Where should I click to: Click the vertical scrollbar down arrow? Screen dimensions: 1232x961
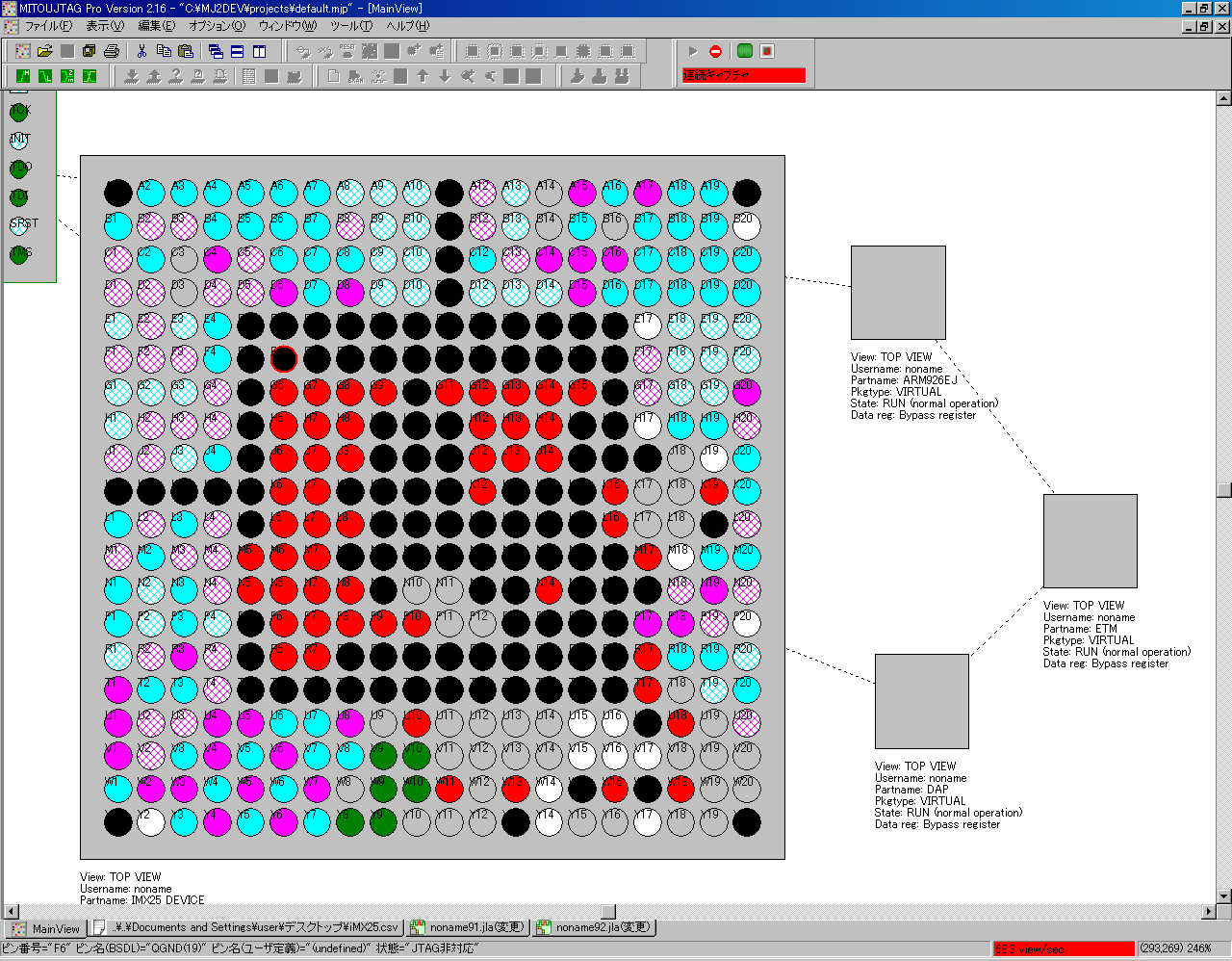tap(1223, 896)
